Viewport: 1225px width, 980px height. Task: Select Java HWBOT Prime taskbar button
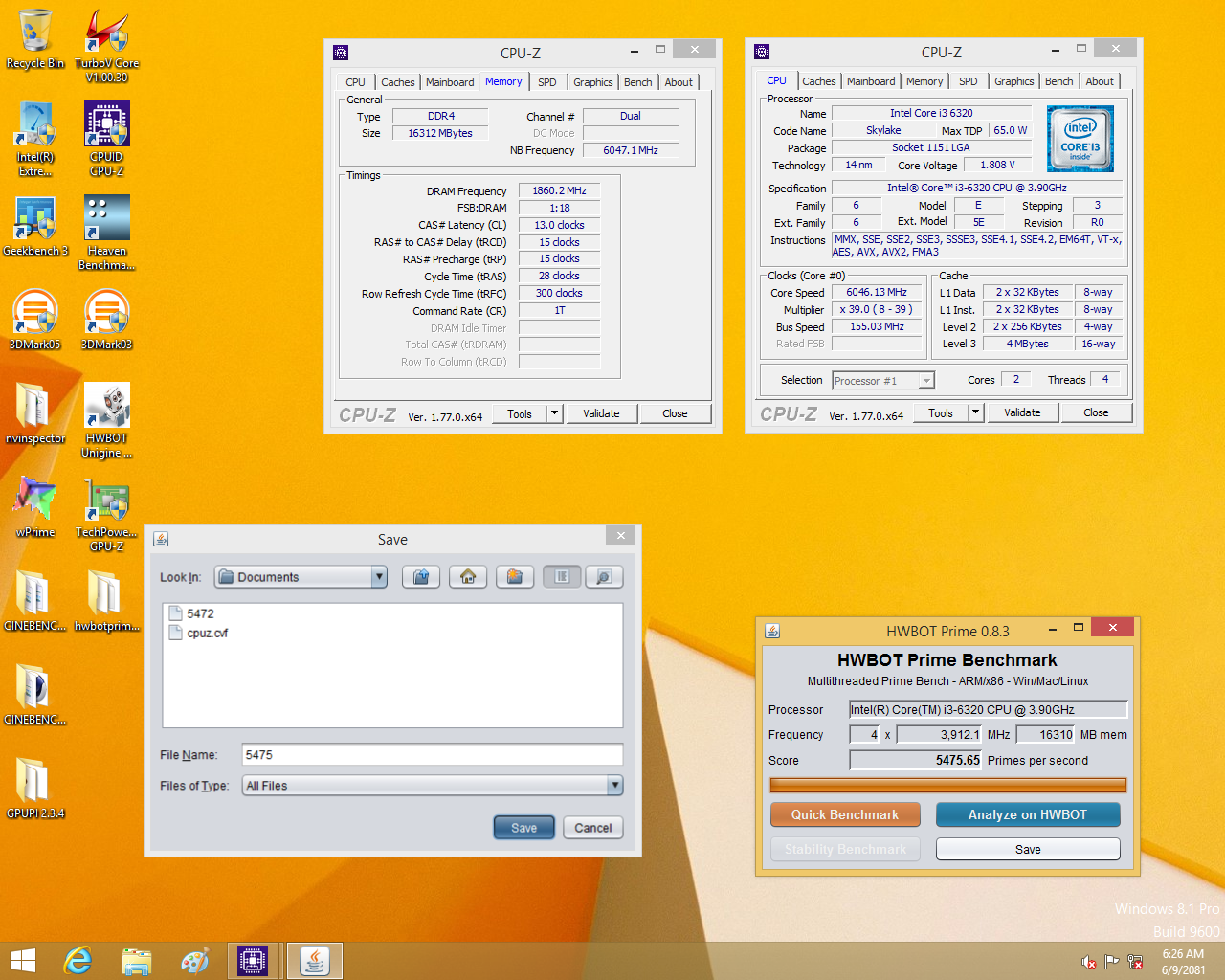315,961
